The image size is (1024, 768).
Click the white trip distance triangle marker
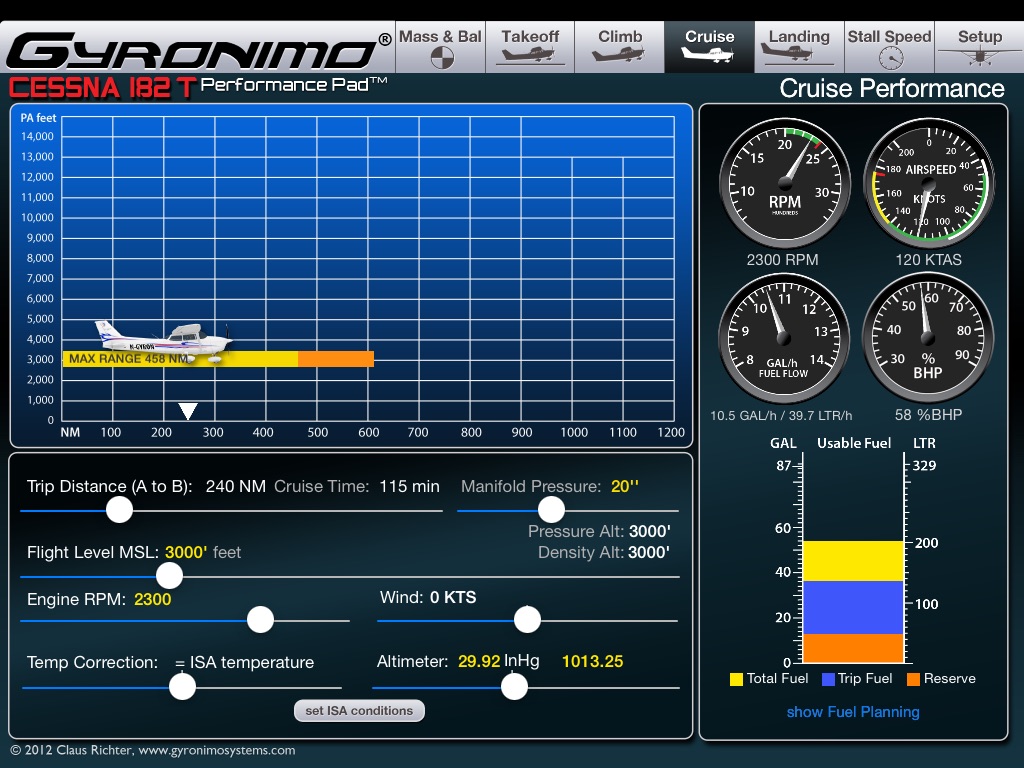point(188,411)
